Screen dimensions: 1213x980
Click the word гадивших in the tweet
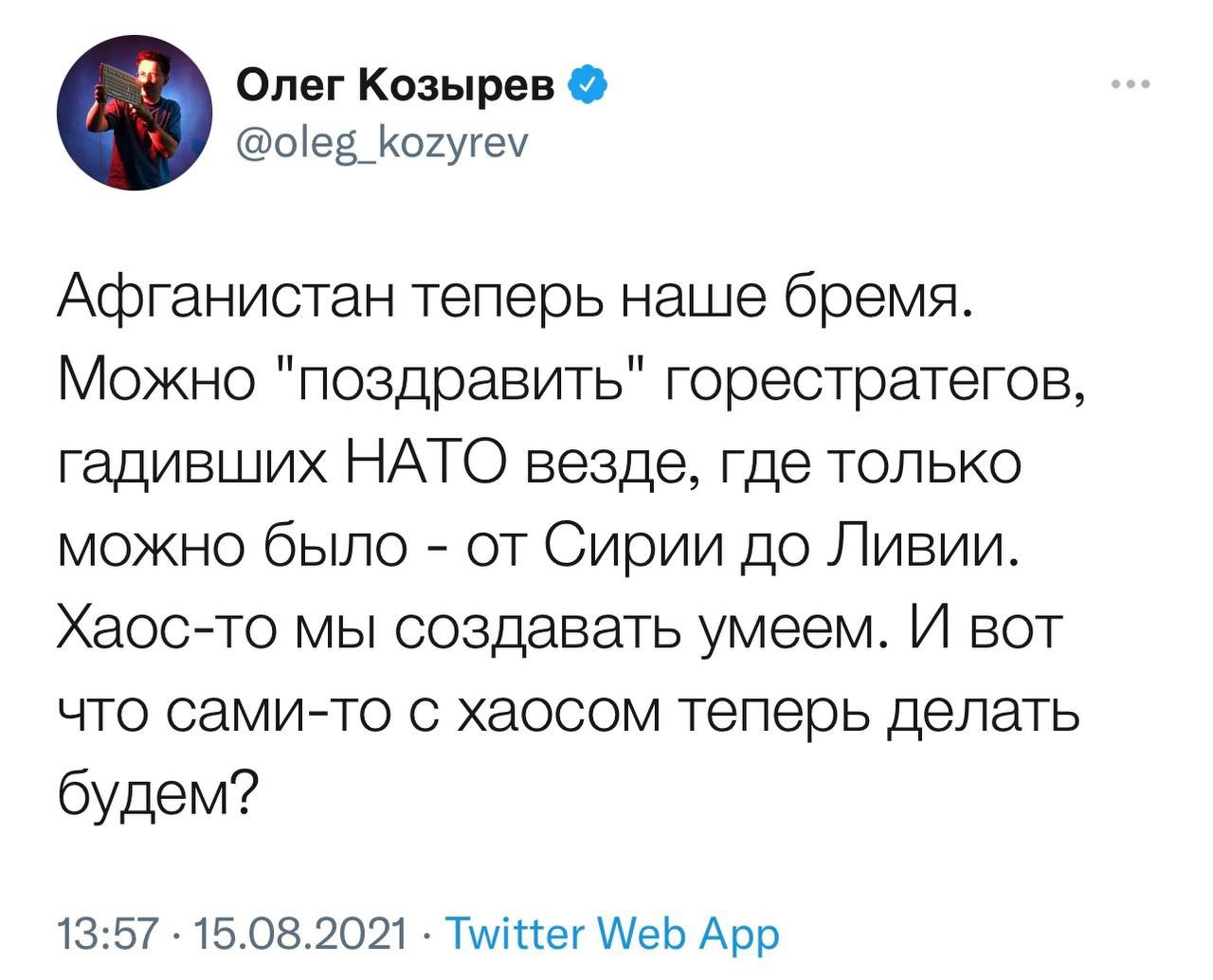[x=190, y=464]
